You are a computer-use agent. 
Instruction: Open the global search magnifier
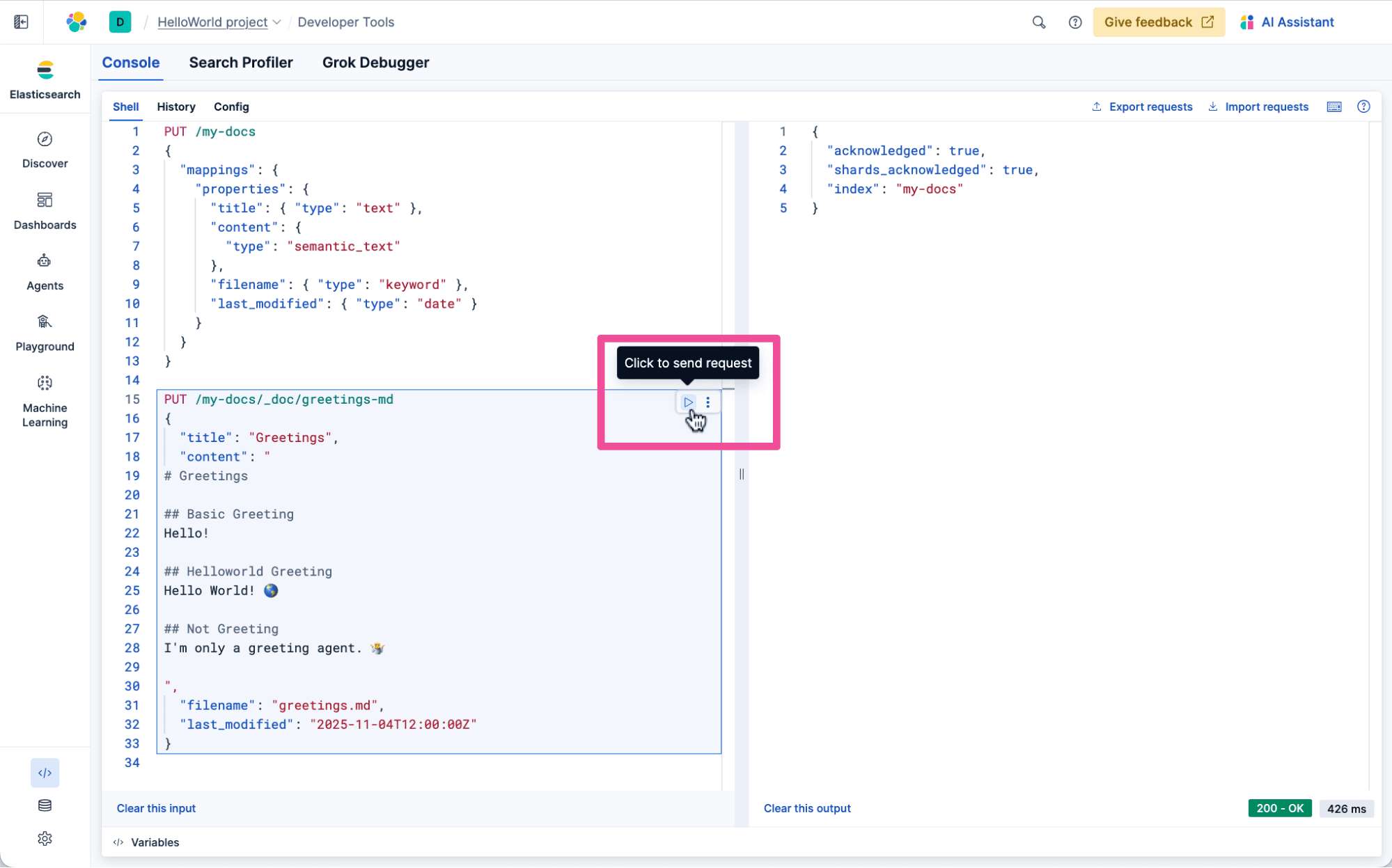(1038, 22)
